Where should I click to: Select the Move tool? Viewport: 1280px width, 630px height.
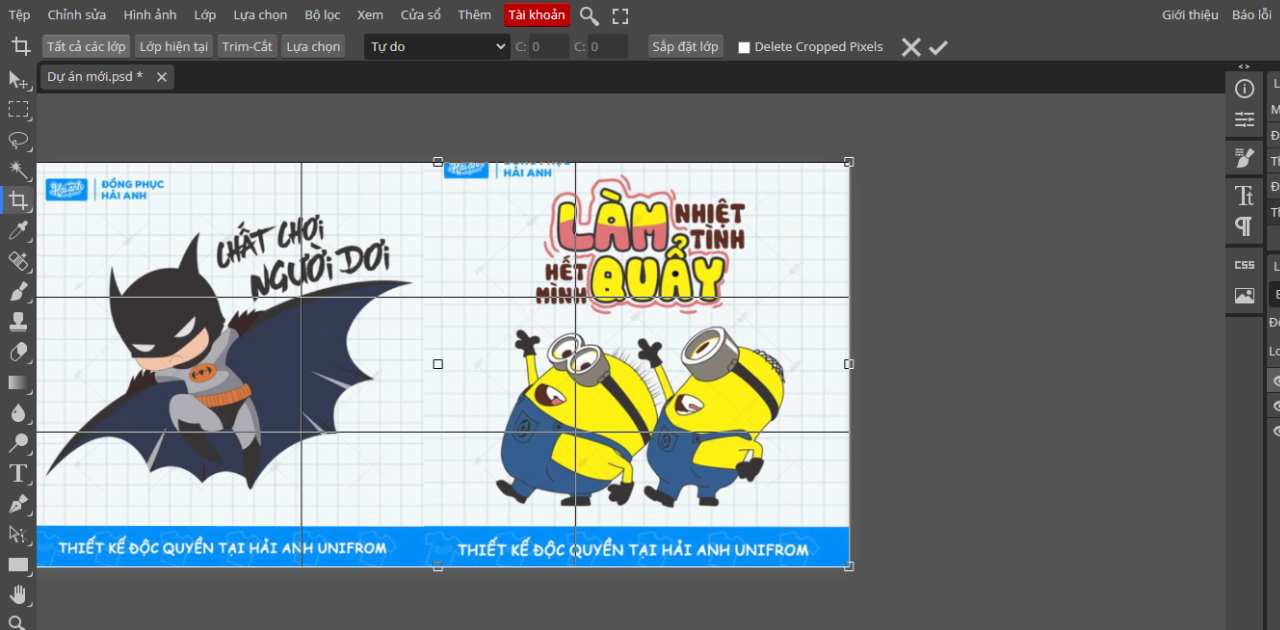click(x=18, y=80)
